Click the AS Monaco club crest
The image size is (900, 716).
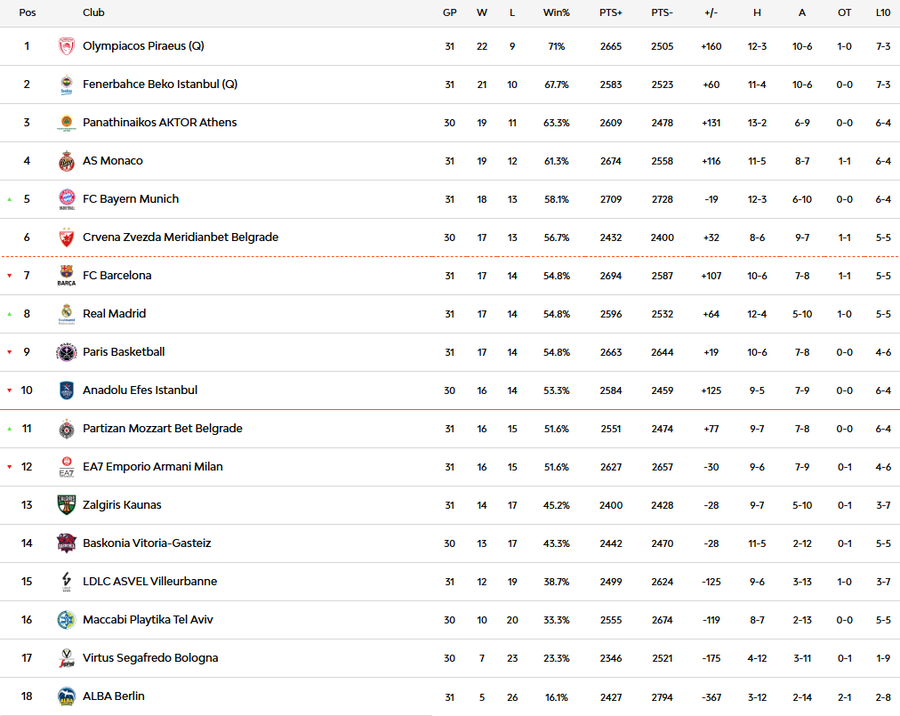pyautogui.click(x=66, y=161)
